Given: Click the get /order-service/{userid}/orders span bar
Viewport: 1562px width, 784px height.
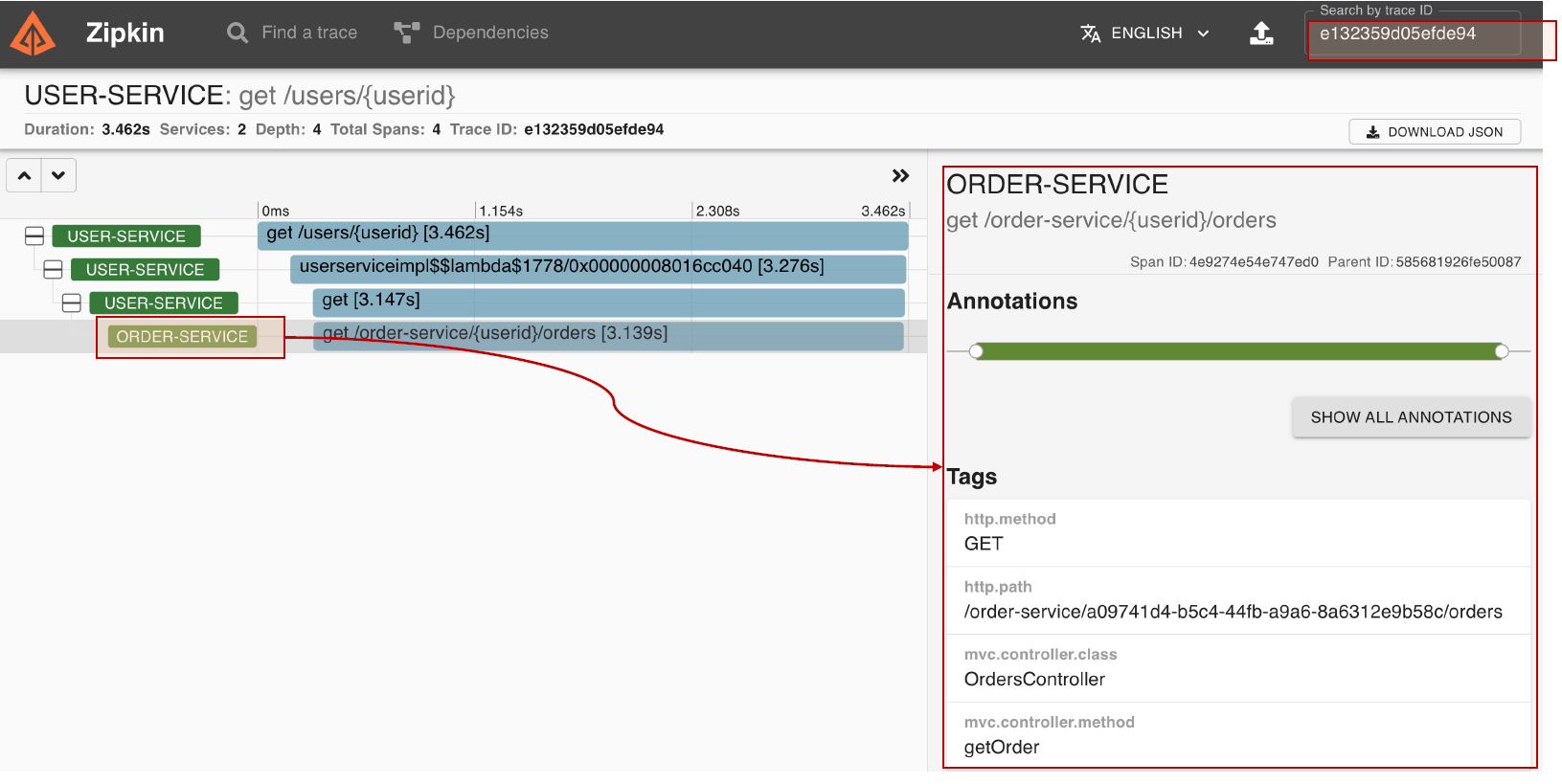Looking at the screenshot, I should pos(608,336).
